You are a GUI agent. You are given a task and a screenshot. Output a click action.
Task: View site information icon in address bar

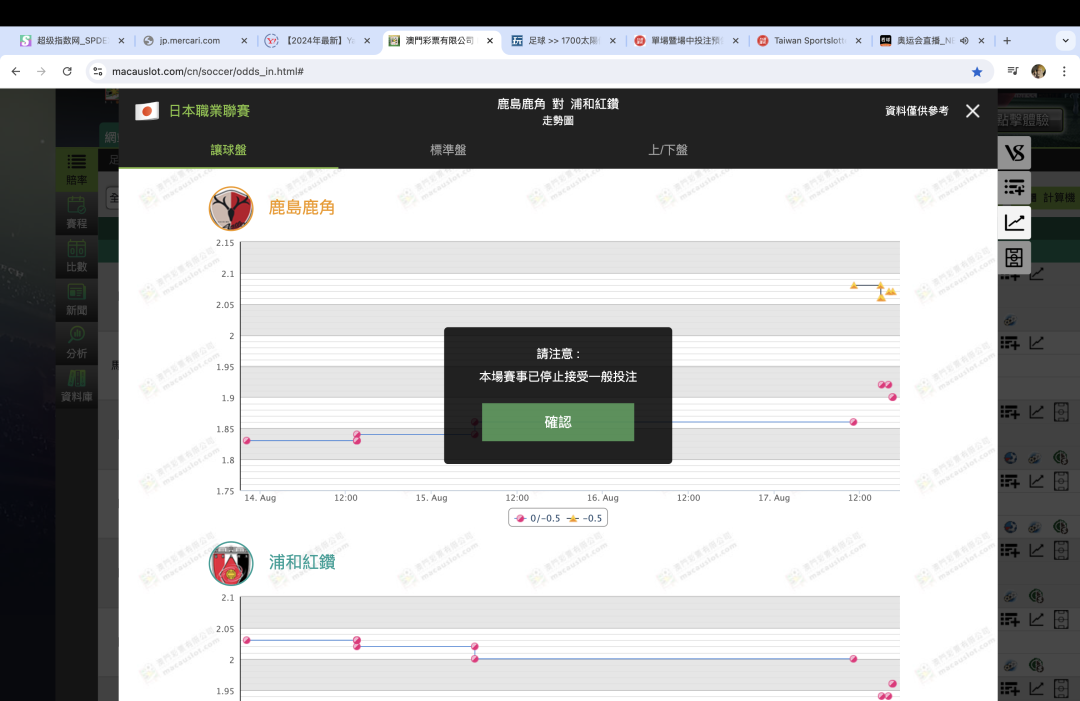point(98,71)
